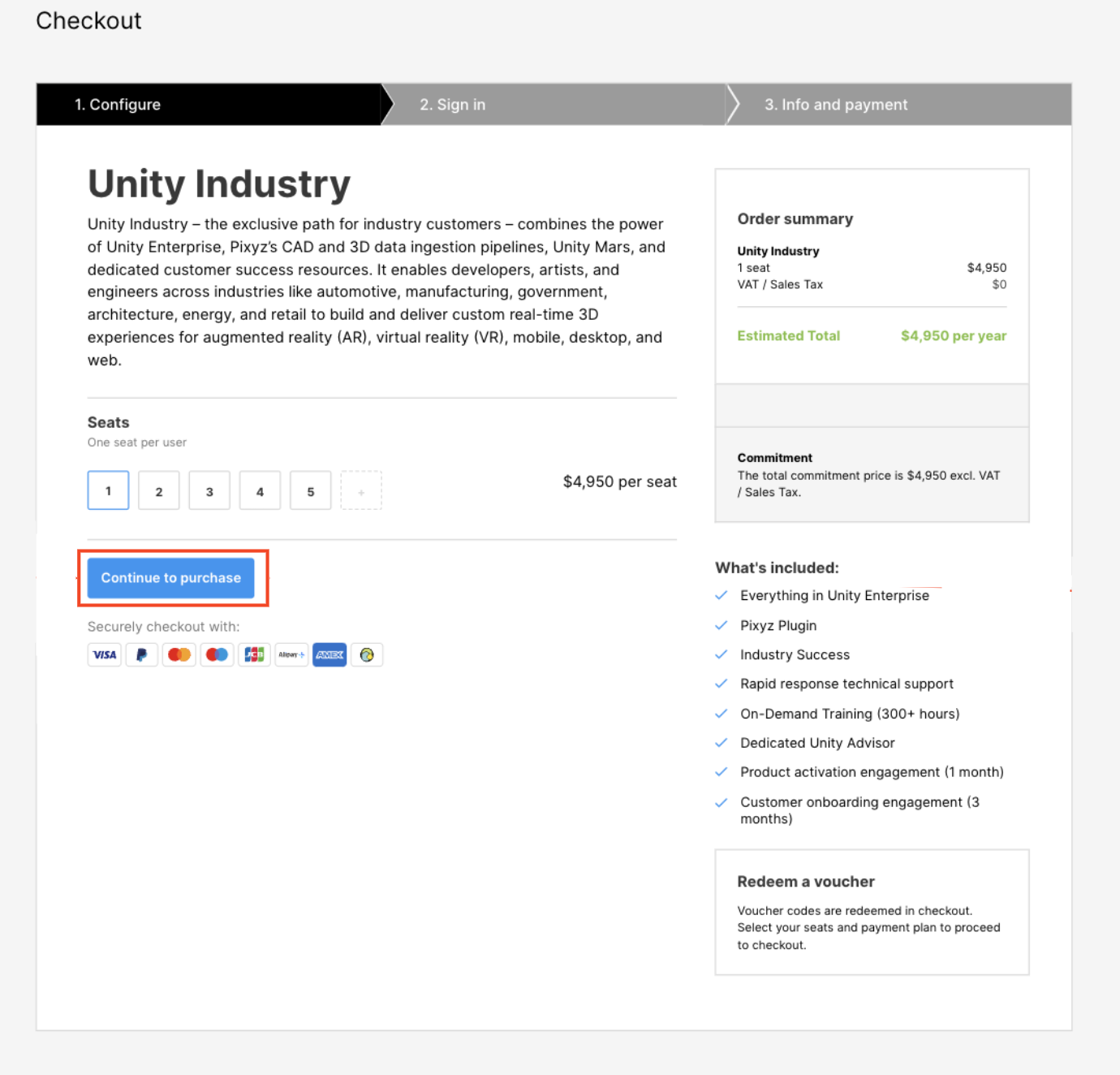Click the Checkout page heading
Screen dimensions: 1120x1075
pyautogui.click(x=88, y=20)
